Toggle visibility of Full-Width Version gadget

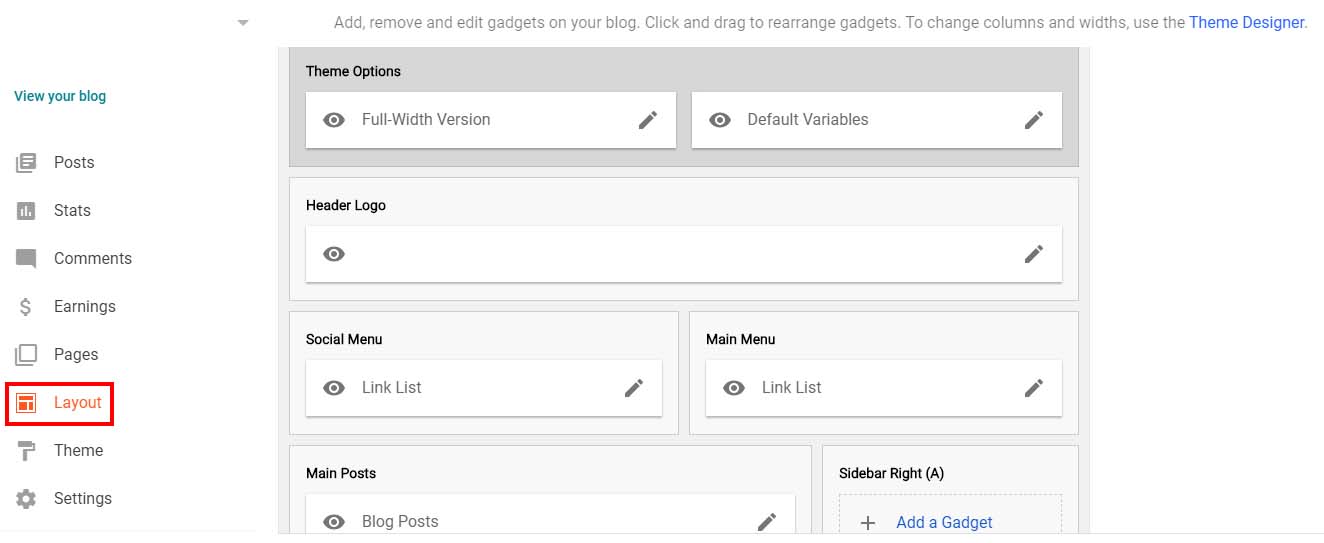[x=334, y=120]
